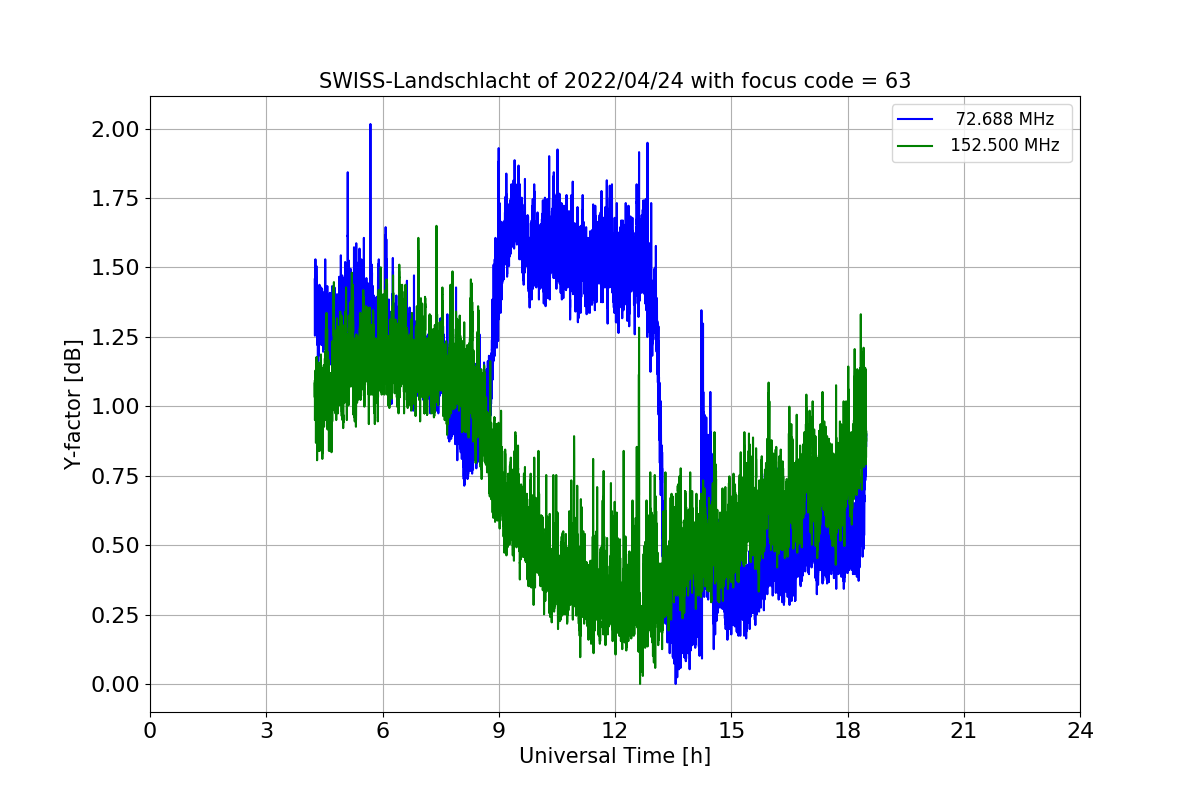Click the Y-factor [dB] axis label
1200x800 pixels.
72,404
